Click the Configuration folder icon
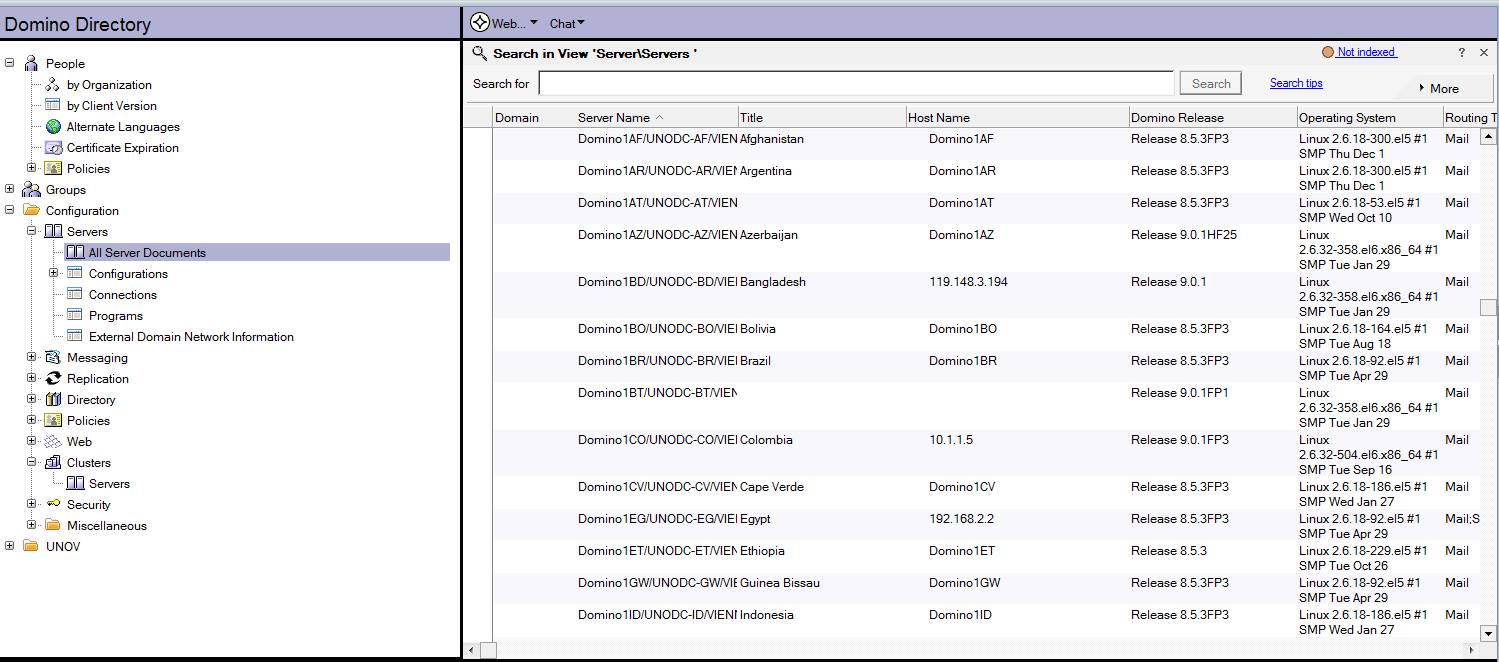 click(31, 211)
